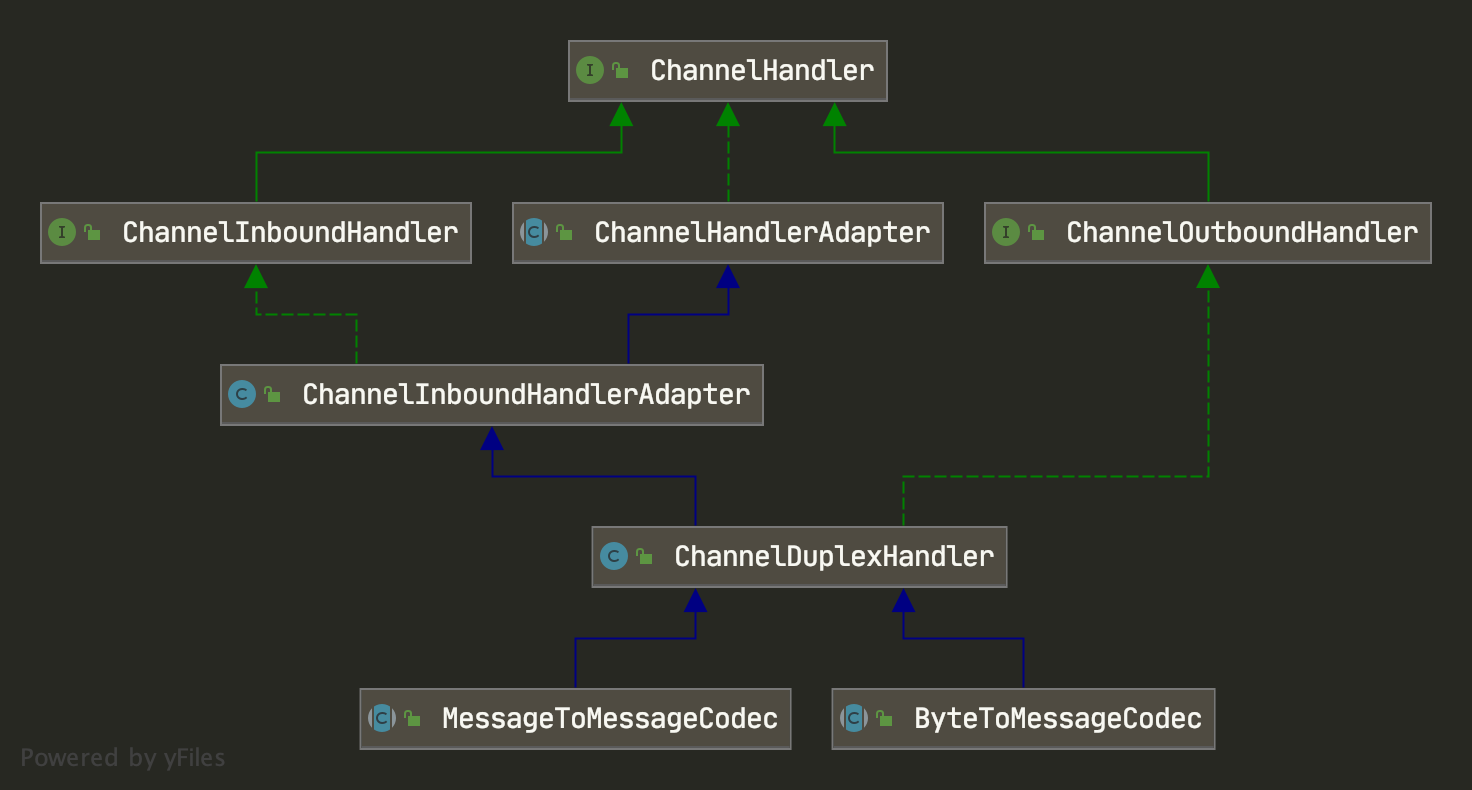Click the Powered by yFiles watermark

(123, 758)
